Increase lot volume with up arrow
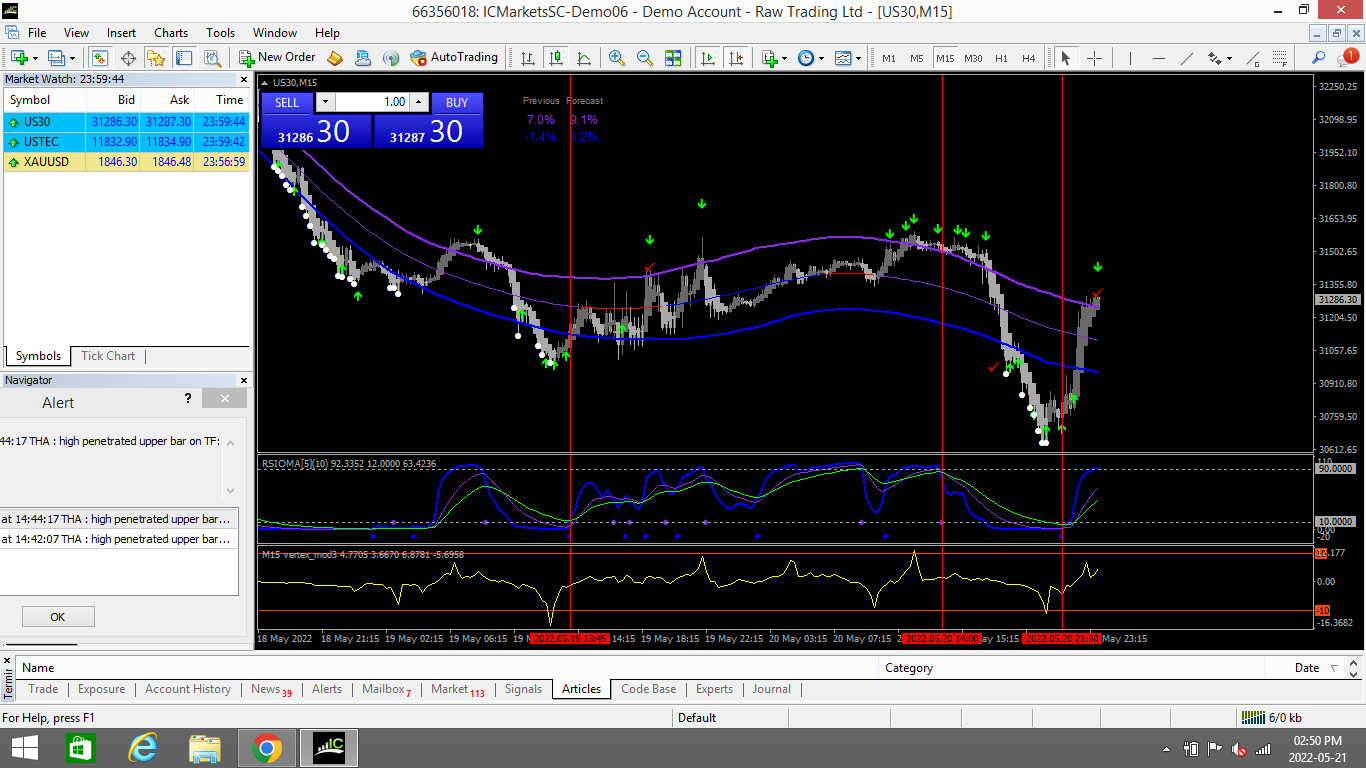The height and width of the screenshot is (768, 1366). pos(419,102)
